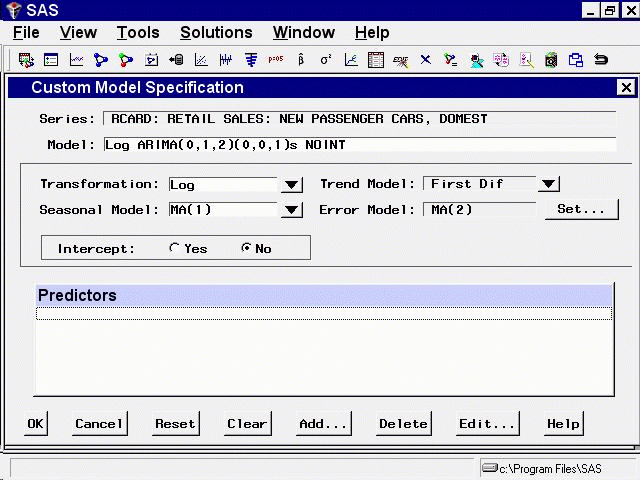
Task: Click the document with pencil icon
Action: click(526, 60)
